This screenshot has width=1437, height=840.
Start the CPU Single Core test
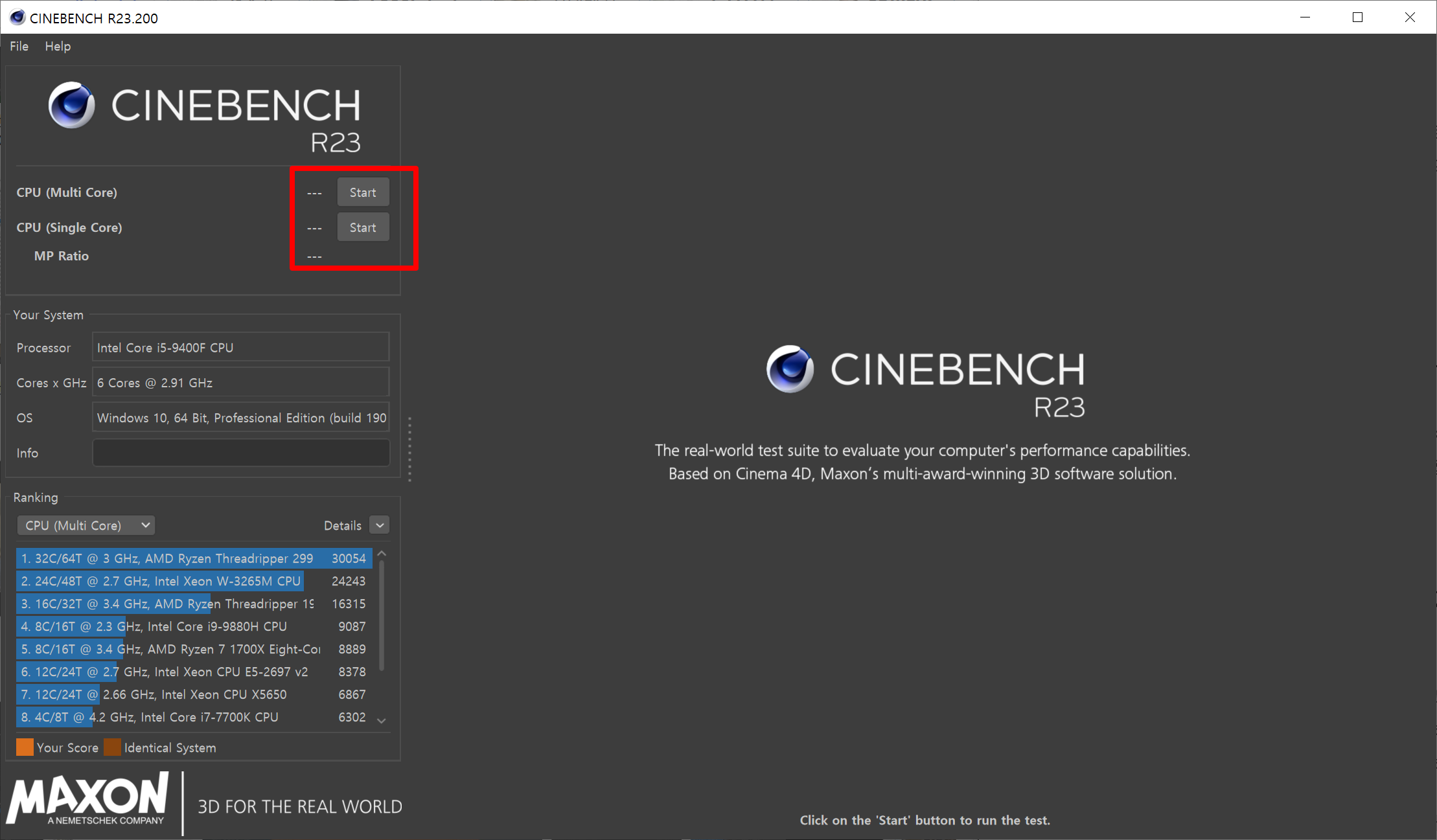coord(363,227)
